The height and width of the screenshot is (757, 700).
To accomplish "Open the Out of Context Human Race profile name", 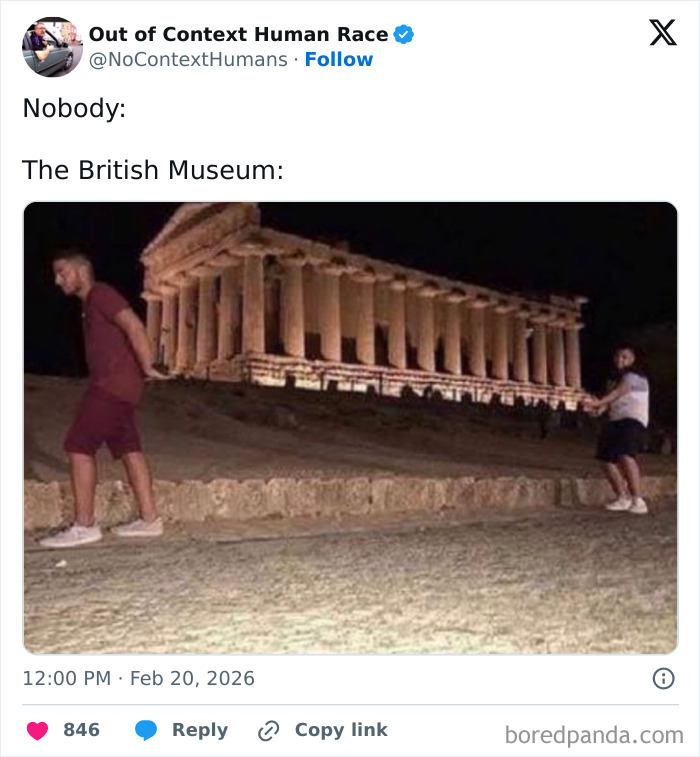I will 238,34.
